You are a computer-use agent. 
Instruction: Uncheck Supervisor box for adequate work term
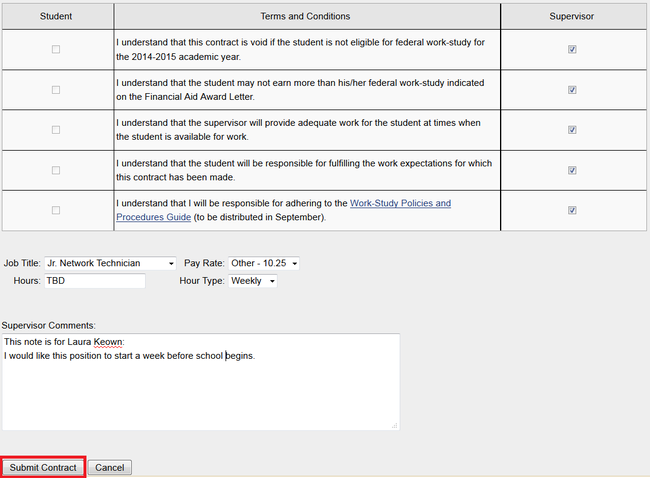572,130
